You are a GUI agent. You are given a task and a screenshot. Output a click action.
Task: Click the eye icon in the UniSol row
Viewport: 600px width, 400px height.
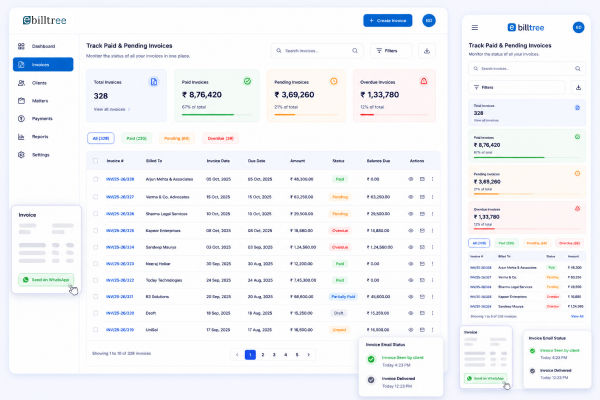click(x=411, y=330)
